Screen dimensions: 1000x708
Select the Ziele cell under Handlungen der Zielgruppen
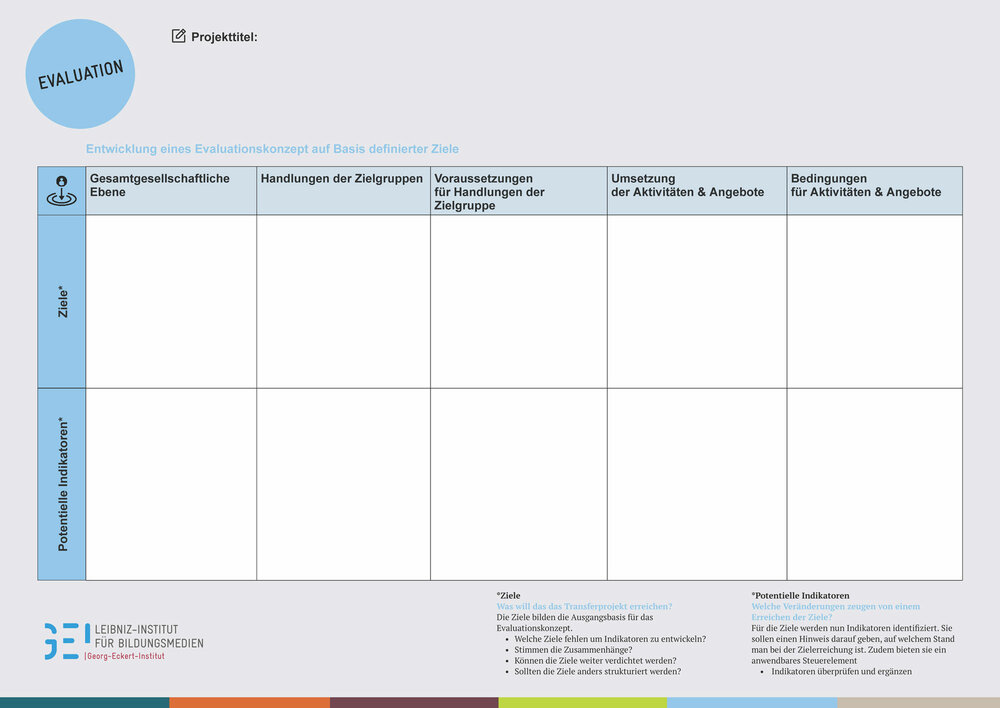pos(343,301)
